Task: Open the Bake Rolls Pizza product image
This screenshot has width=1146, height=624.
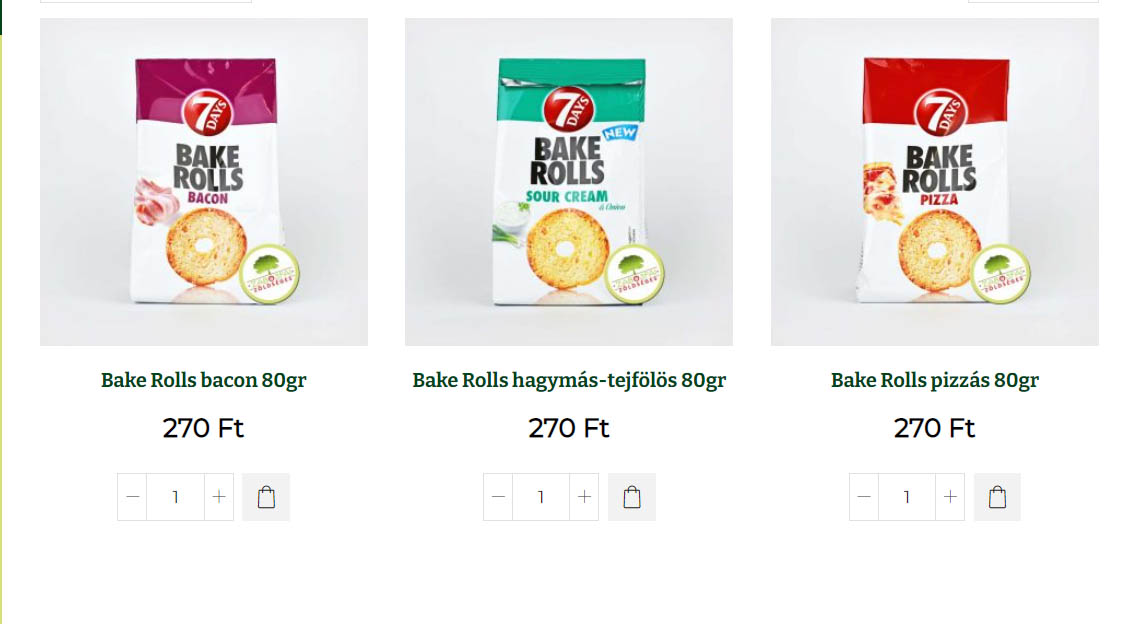Action: tap(935, 182)
